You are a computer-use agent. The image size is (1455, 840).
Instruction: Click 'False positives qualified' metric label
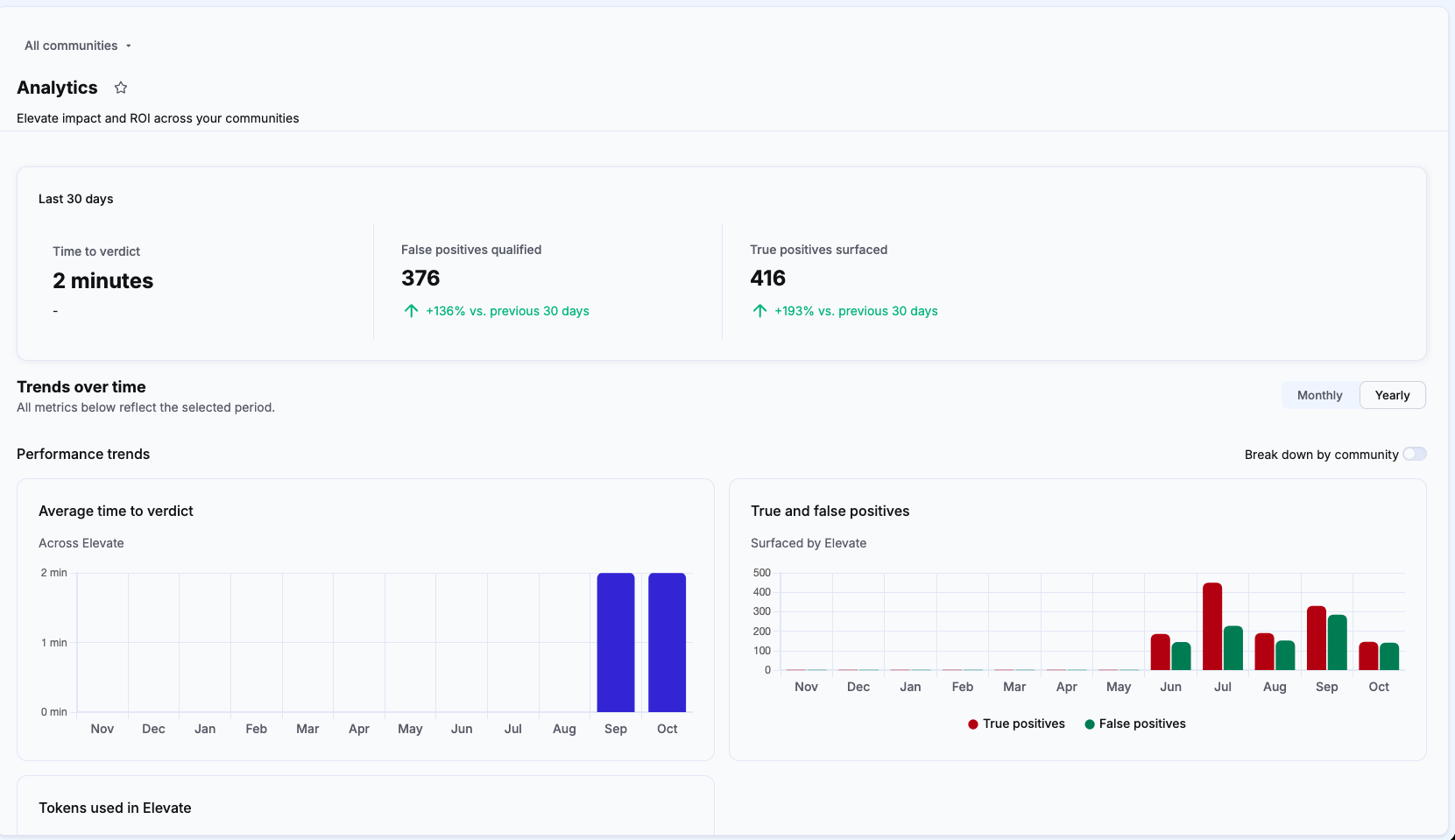[471, 250]
